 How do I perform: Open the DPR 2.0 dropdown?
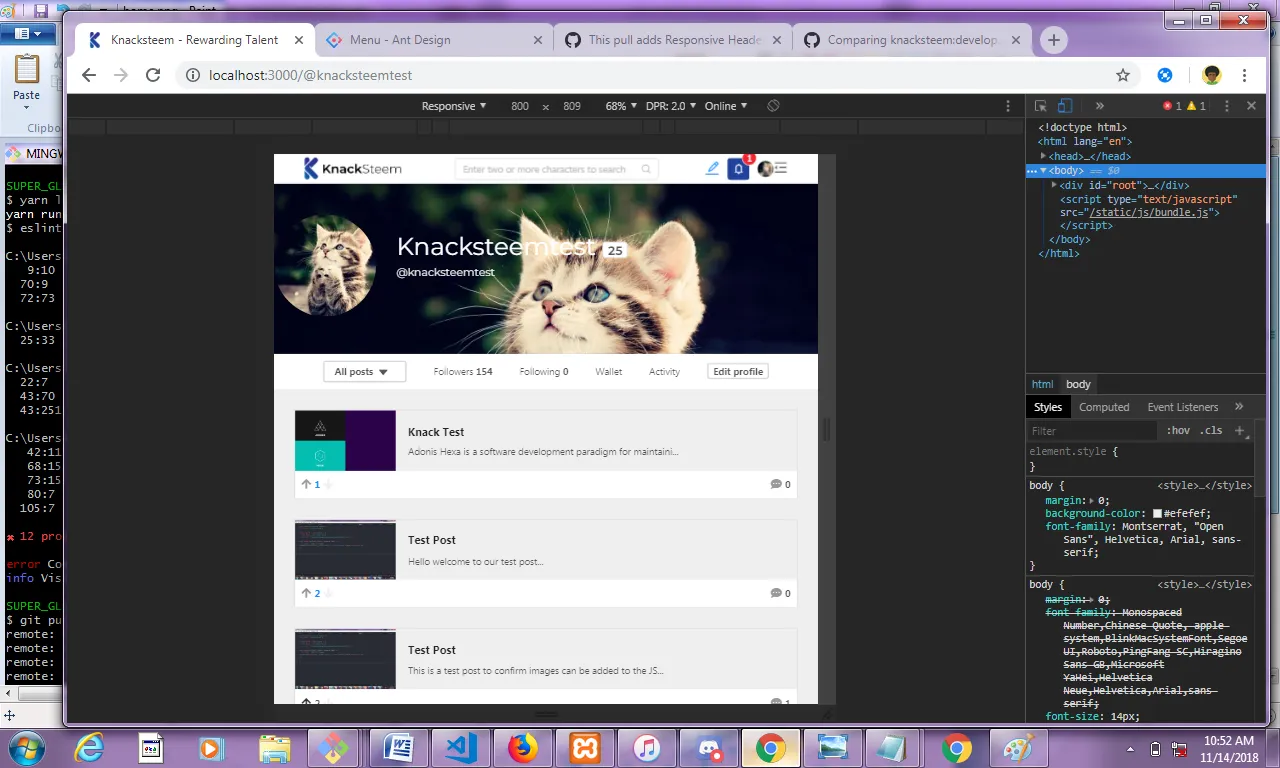671,106
